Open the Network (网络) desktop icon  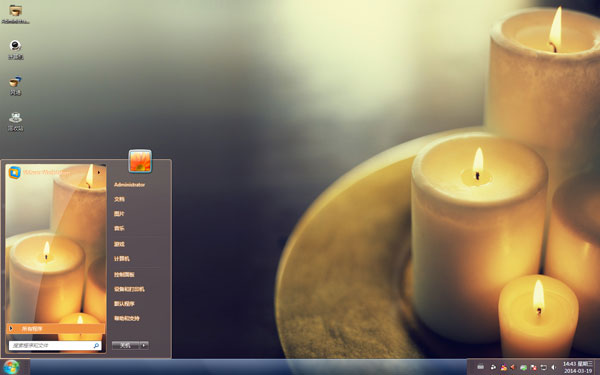click(x=15, y=85)
